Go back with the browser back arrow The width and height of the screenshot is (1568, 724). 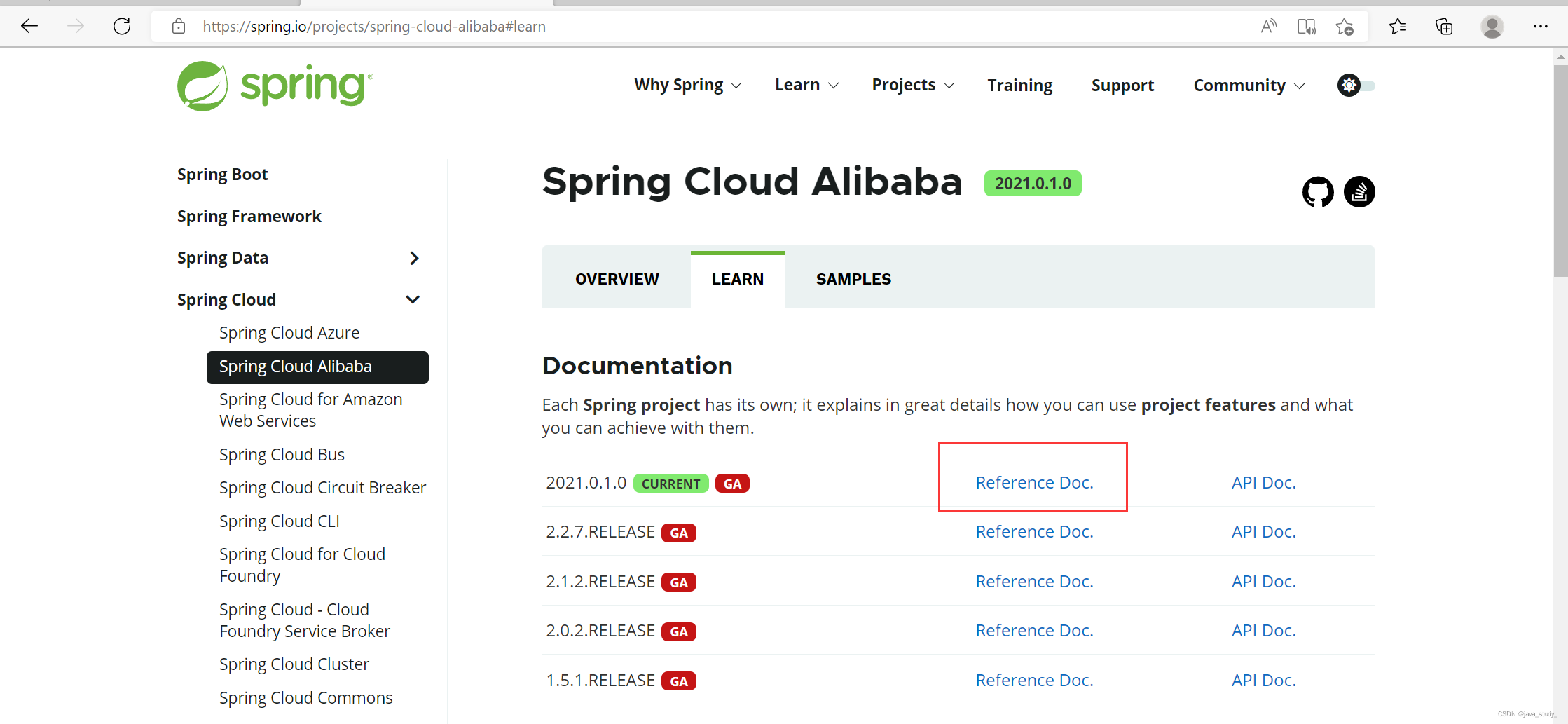[x=29, y=27]
